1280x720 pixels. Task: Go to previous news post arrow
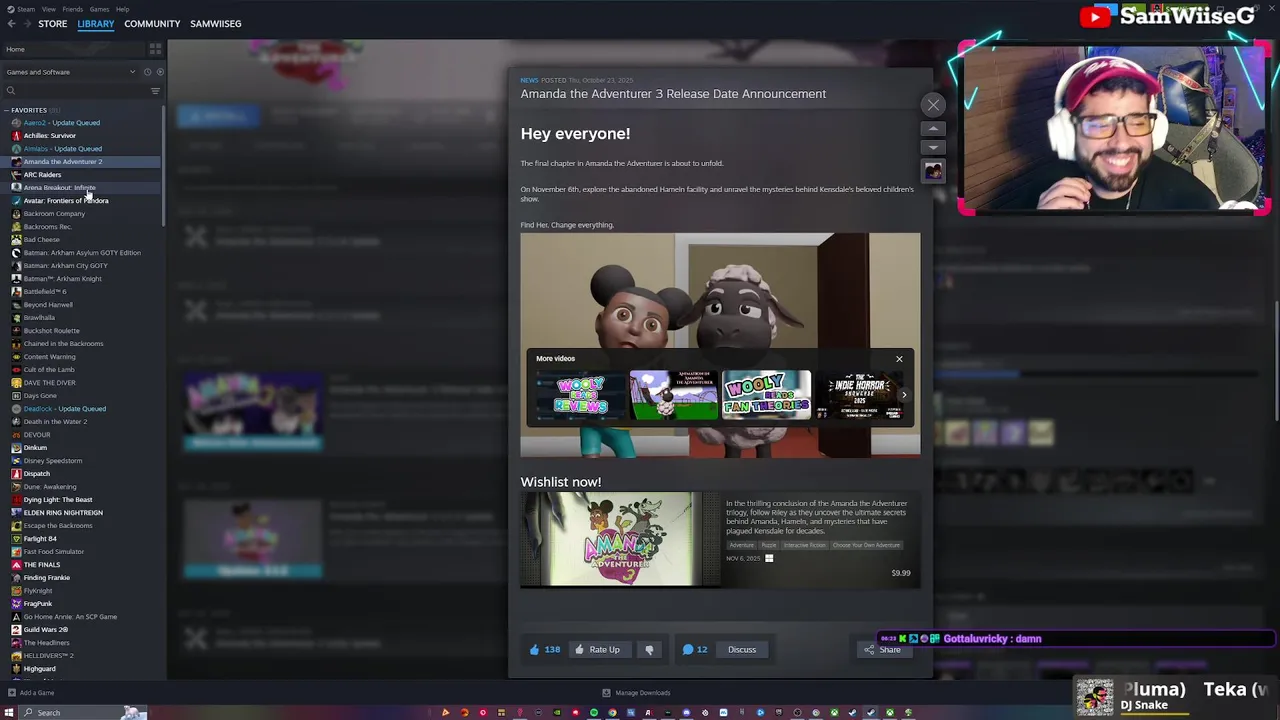(933, 128)
